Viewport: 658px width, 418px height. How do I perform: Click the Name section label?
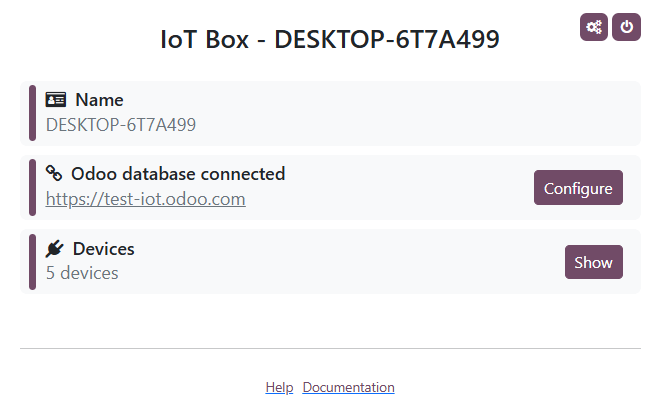point(99,100)
